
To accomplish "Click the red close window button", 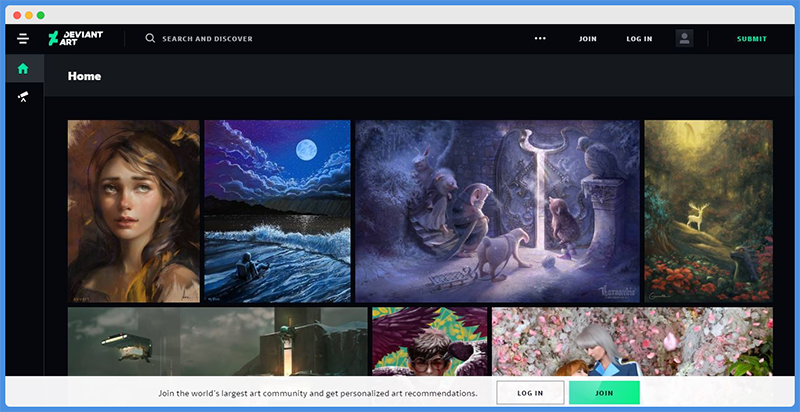I will 17,15.
